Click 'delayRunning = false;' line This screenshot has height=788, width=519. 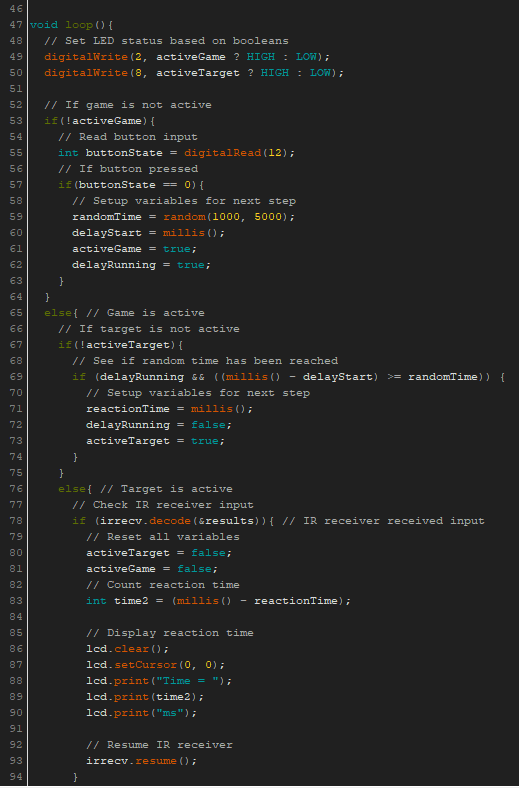tap(159, 425)
